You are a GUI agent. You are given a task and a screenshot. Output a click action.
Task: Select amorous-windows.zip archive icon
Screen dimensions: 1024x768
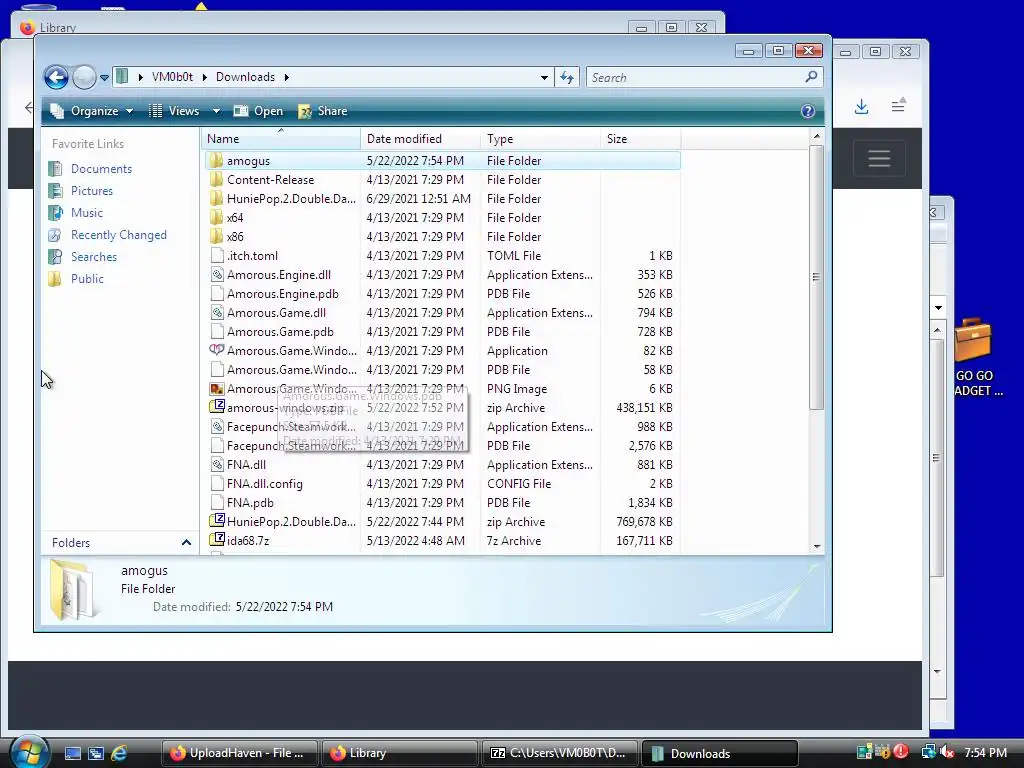coord(217,407)
